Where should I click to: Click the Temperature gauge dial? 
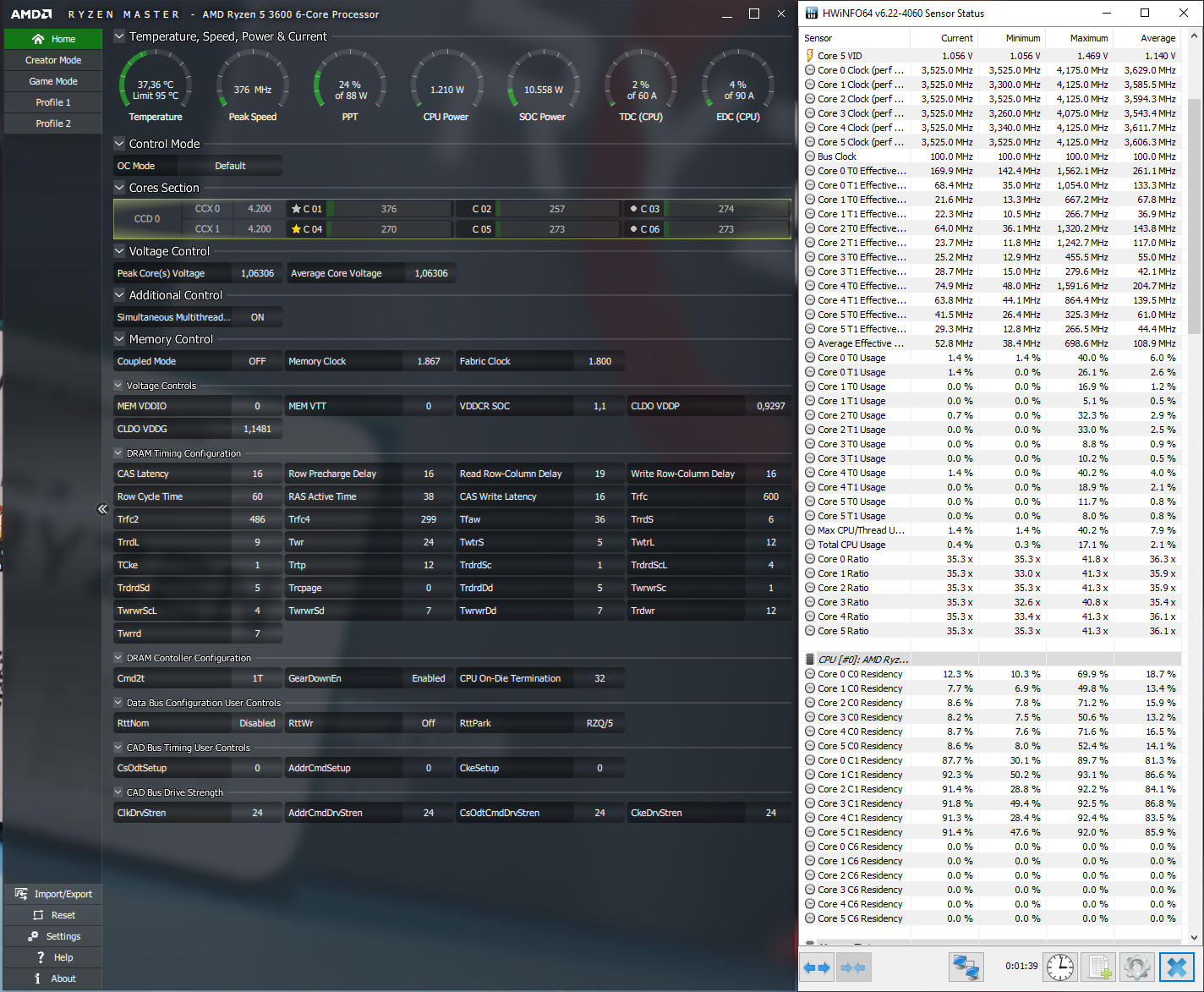pyautogui.click(x=156, y=85)
